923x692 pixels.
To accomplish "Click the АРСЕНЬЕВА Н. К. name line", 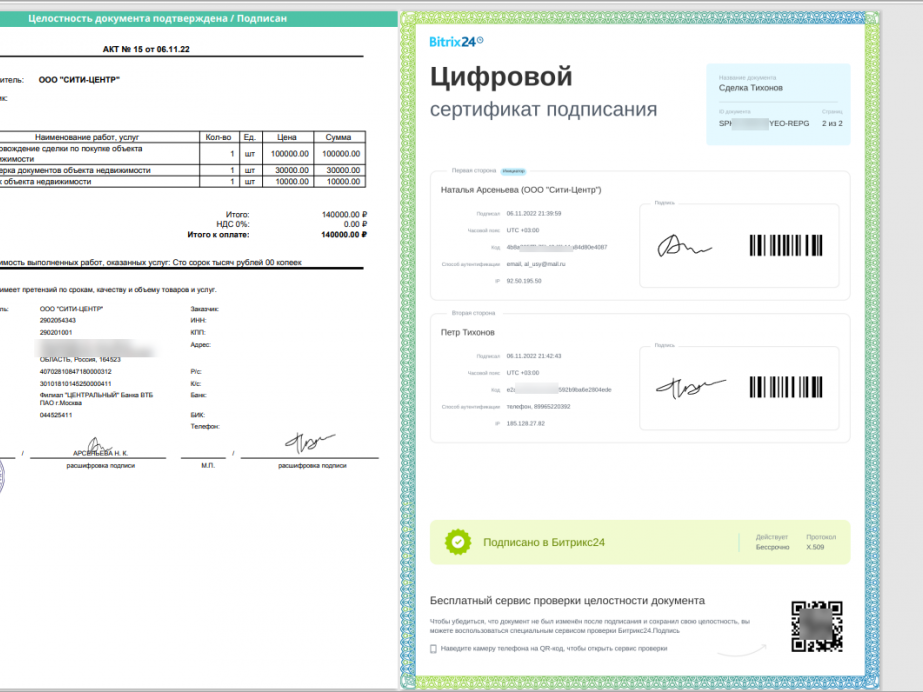I will pyautogui.click(x=100, y=453).
